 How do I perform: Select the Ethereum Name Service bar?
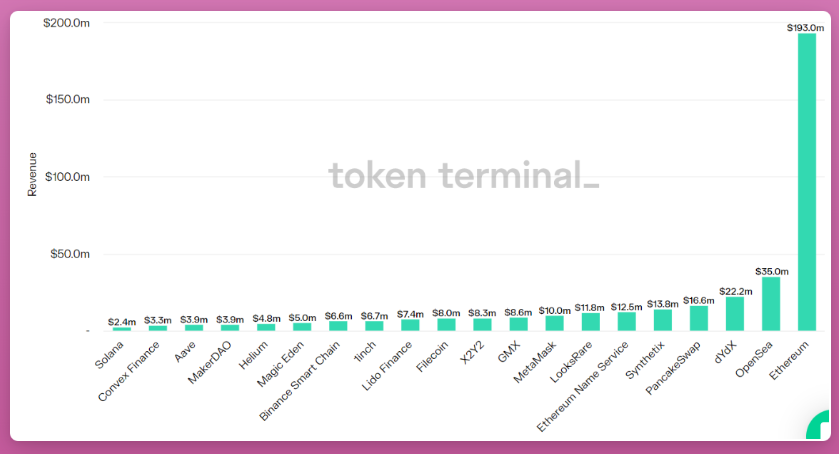point(627,321)
